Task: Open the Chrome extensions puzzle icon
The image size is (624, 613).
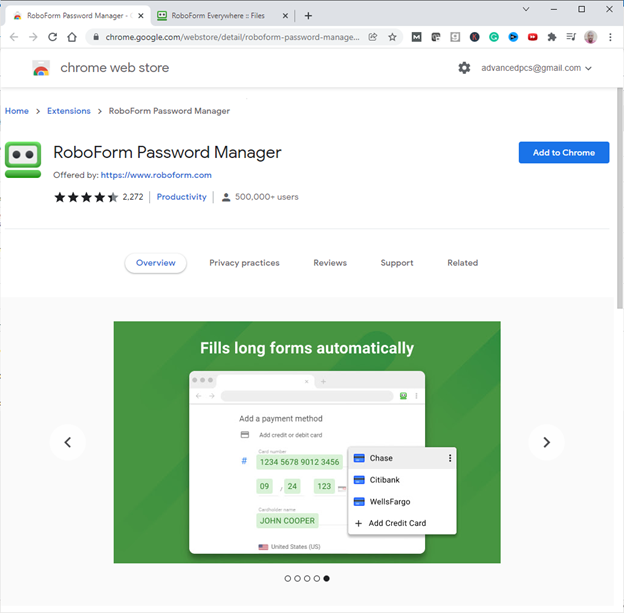Action: (551, 37)
